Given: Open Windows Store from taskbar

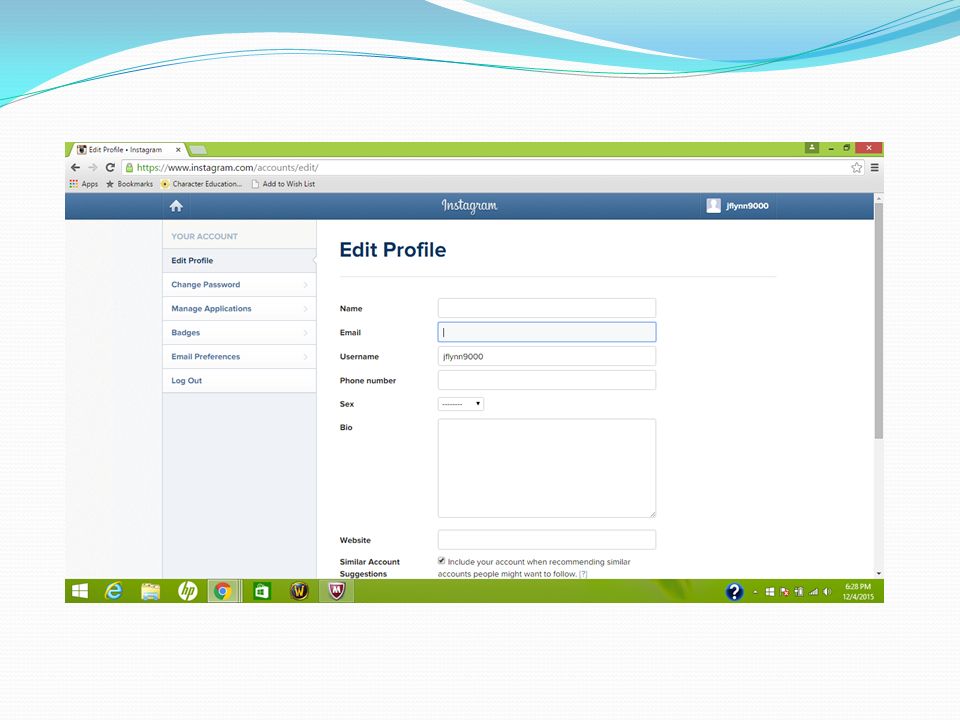Looking at the screenshot, I should [x=262, y=591].
